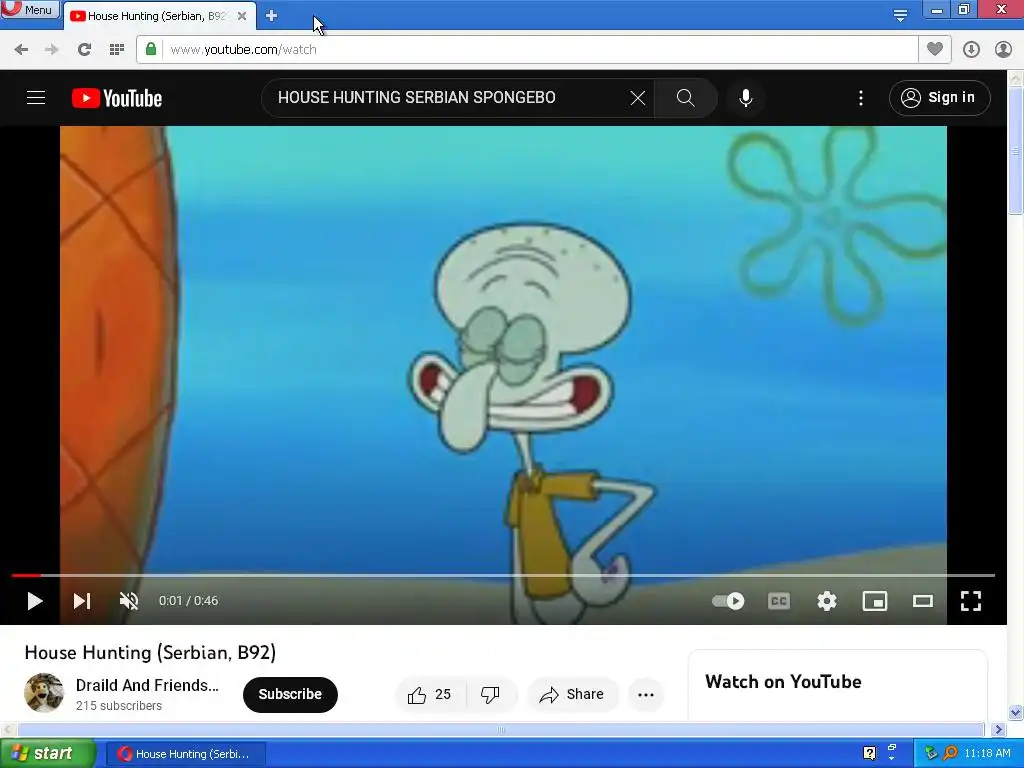
Task: Seek along the video progress bar
Action: [x=503, y=575]
